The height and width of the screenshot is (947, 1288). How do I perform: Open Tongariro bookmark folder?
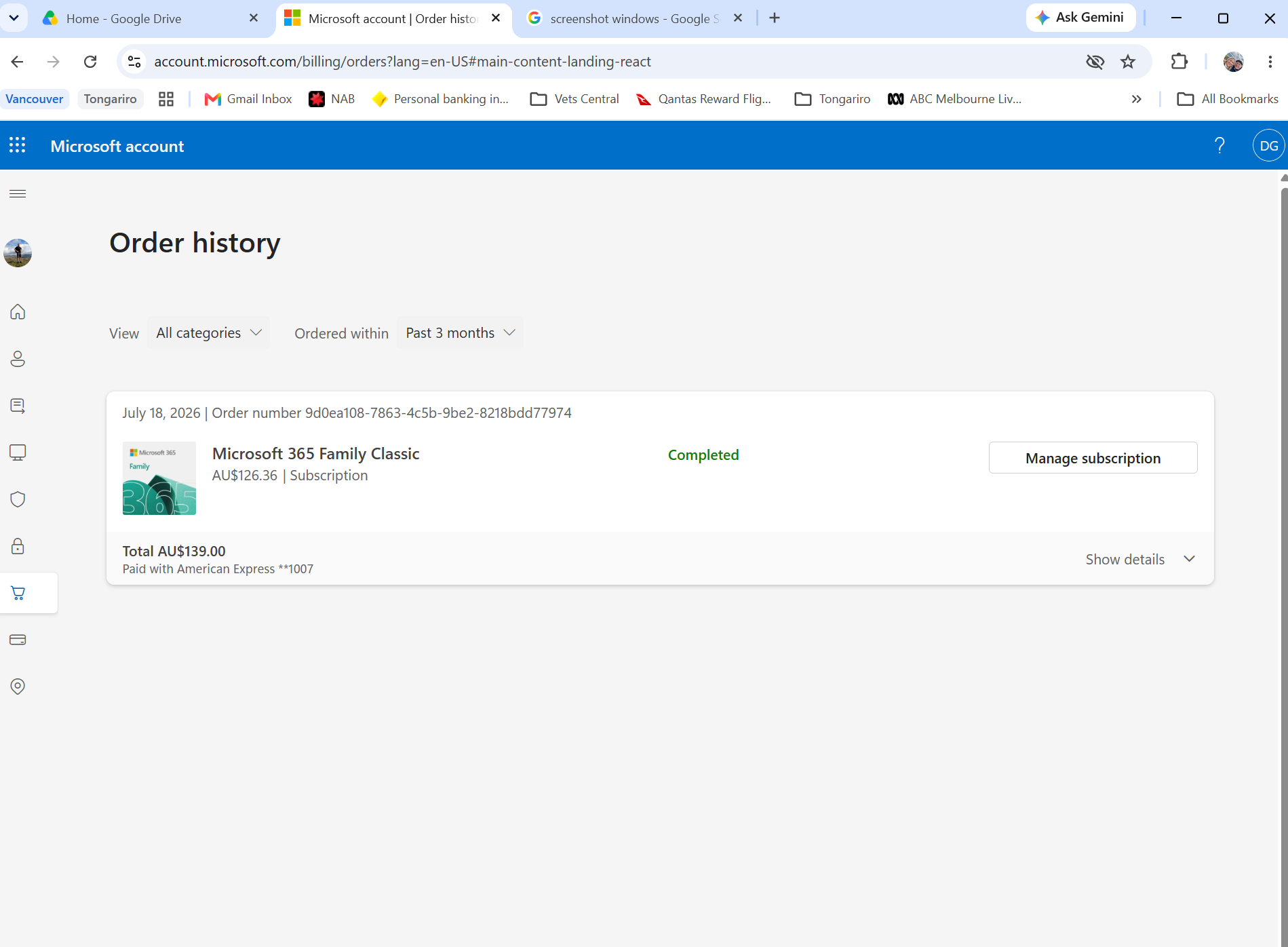[832, 99]
